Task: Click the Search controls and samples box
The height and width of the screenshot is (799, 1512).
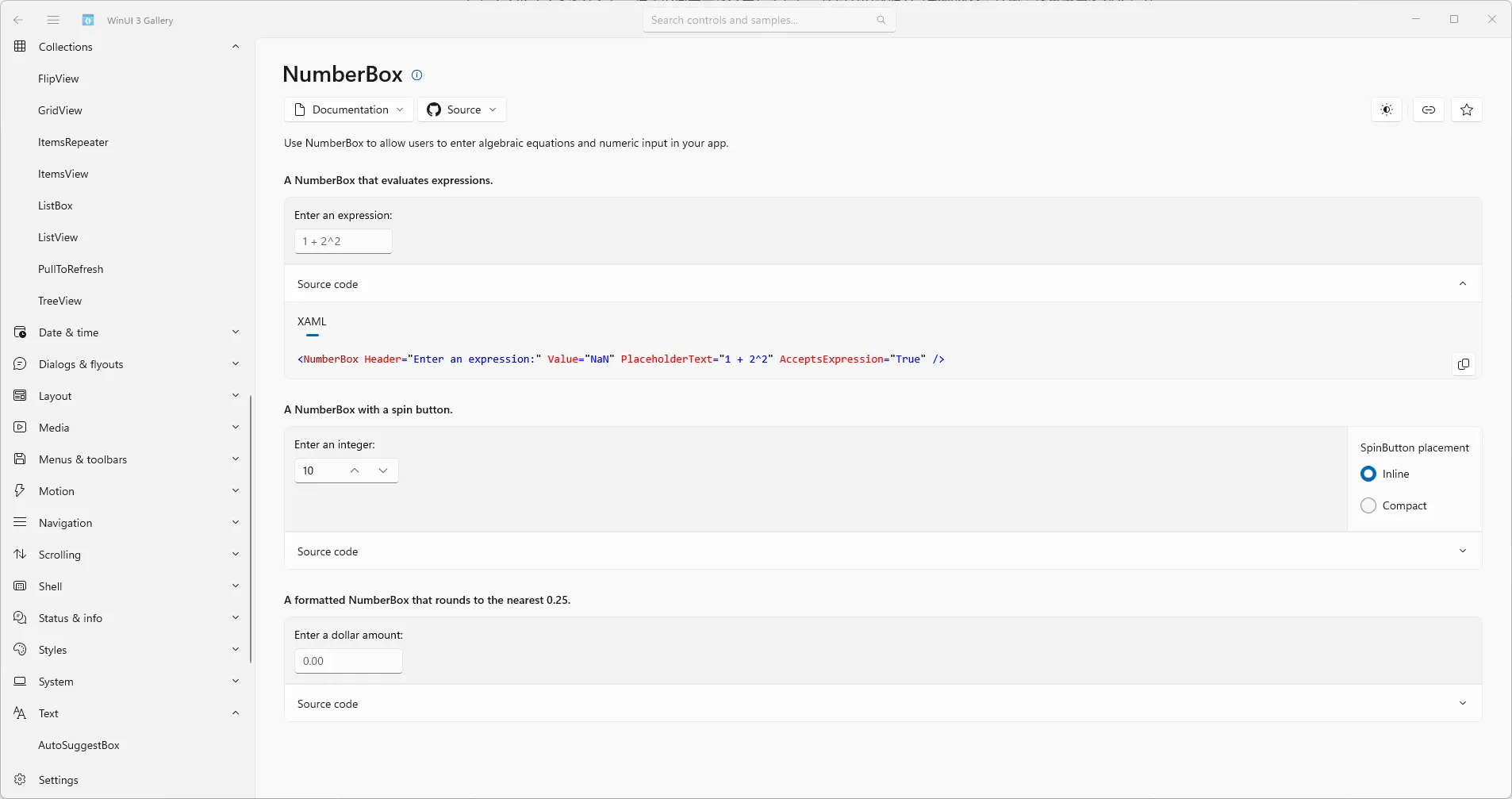Action: coord(769,20)
